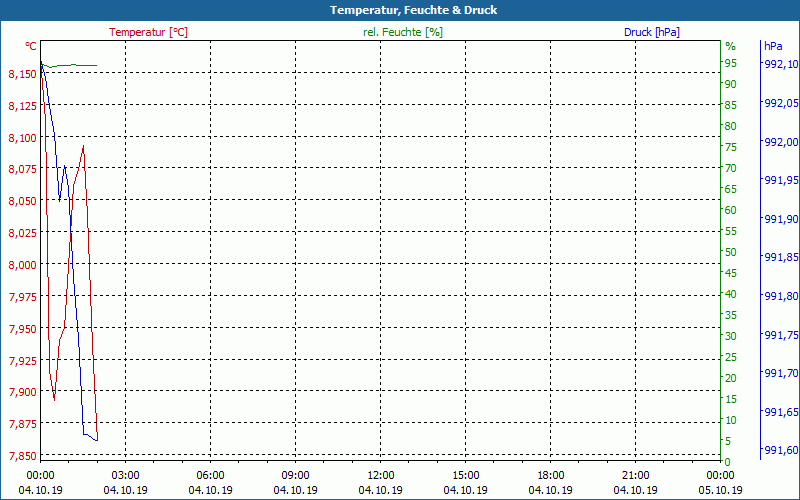Screen dimensions: 800x500
Task: Click the 12:00 time axis label
Action: 380,475
